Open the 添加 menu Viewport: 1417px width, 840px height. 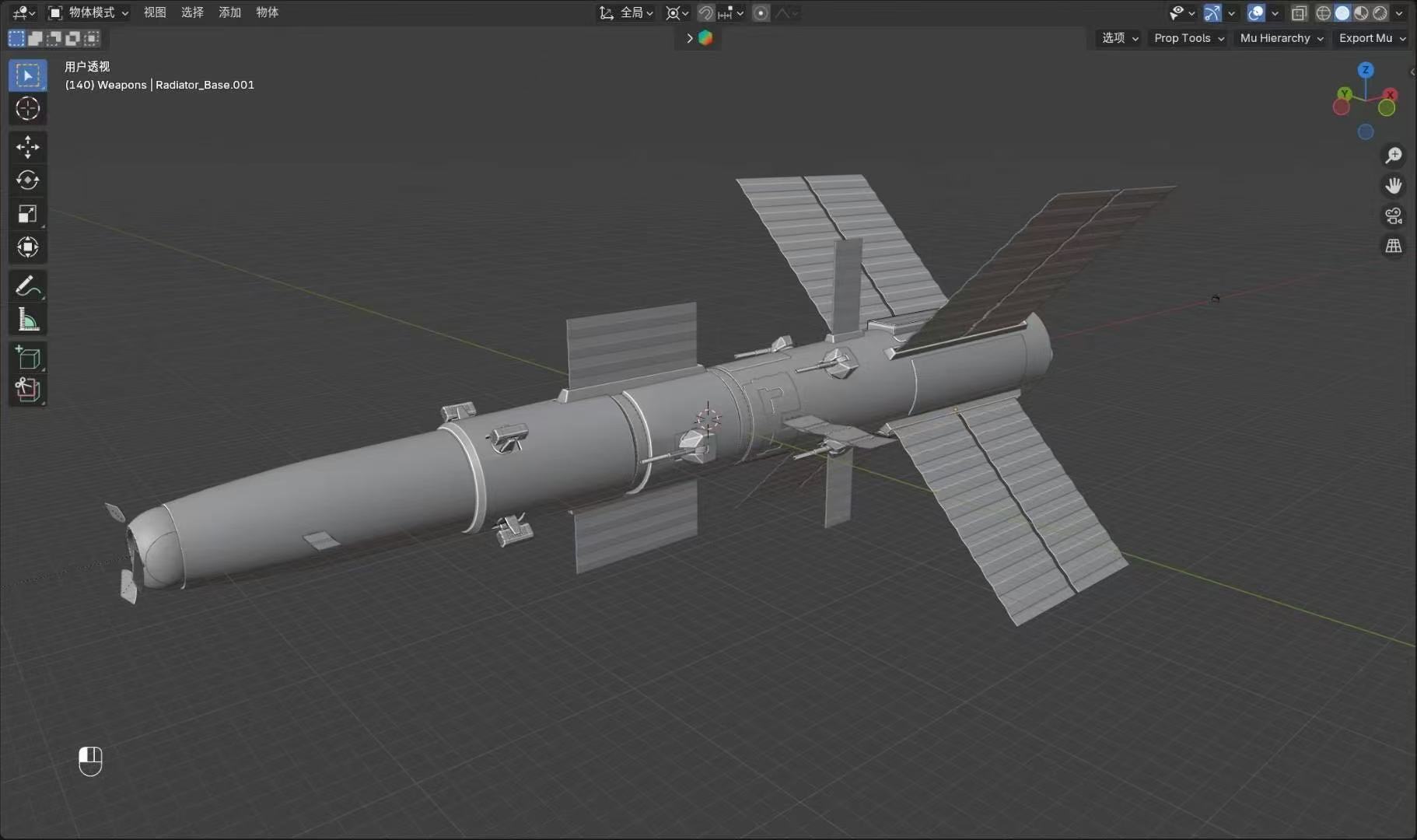(x=229, y=12)
